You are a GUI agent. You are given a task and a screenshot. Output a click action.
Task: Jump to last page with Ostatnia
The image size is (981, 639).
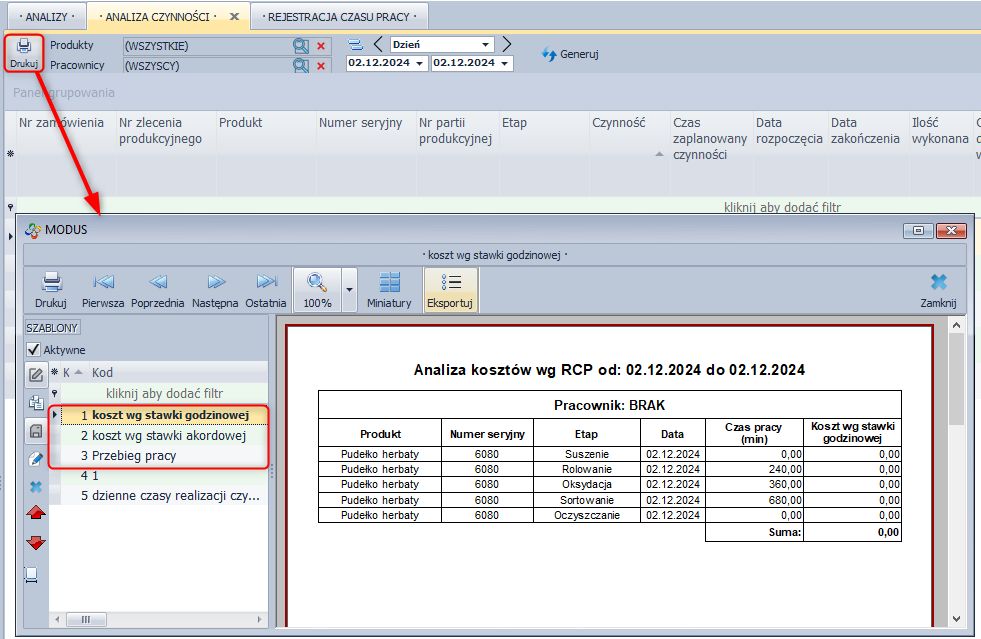pos(266,290)
